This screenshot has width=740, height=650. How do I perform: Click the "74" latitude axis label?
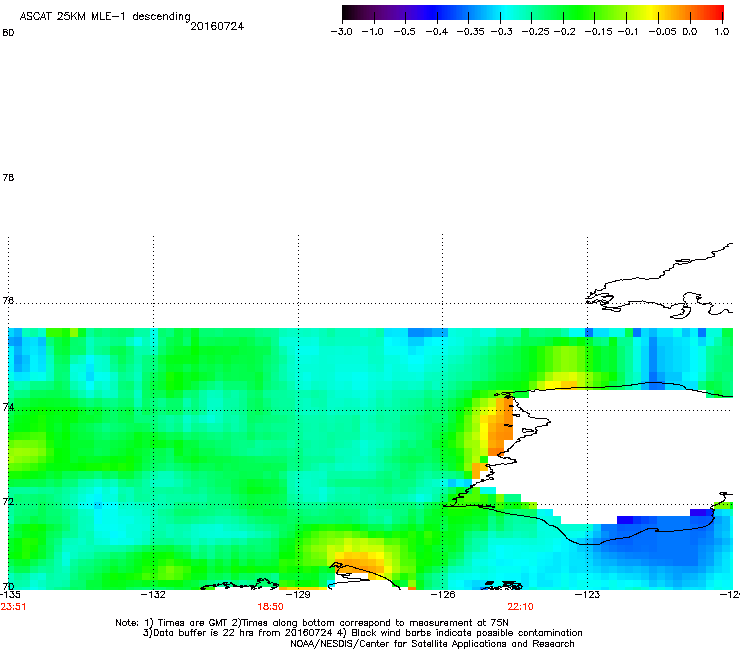[8, 407]
